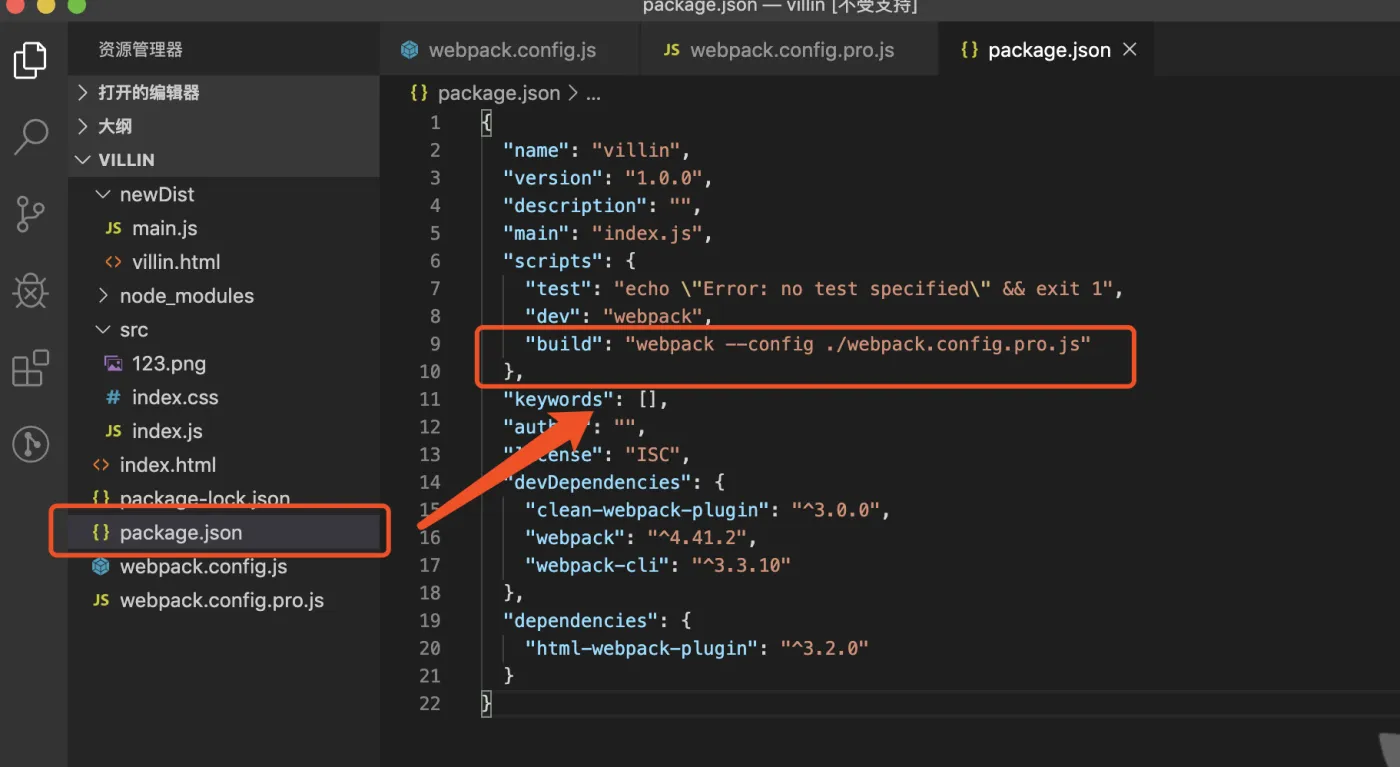Click the yellow macOS minimize button
The height and width of the screenshot is (767, 1400).
pyautogui.click(x=46, y=6)
